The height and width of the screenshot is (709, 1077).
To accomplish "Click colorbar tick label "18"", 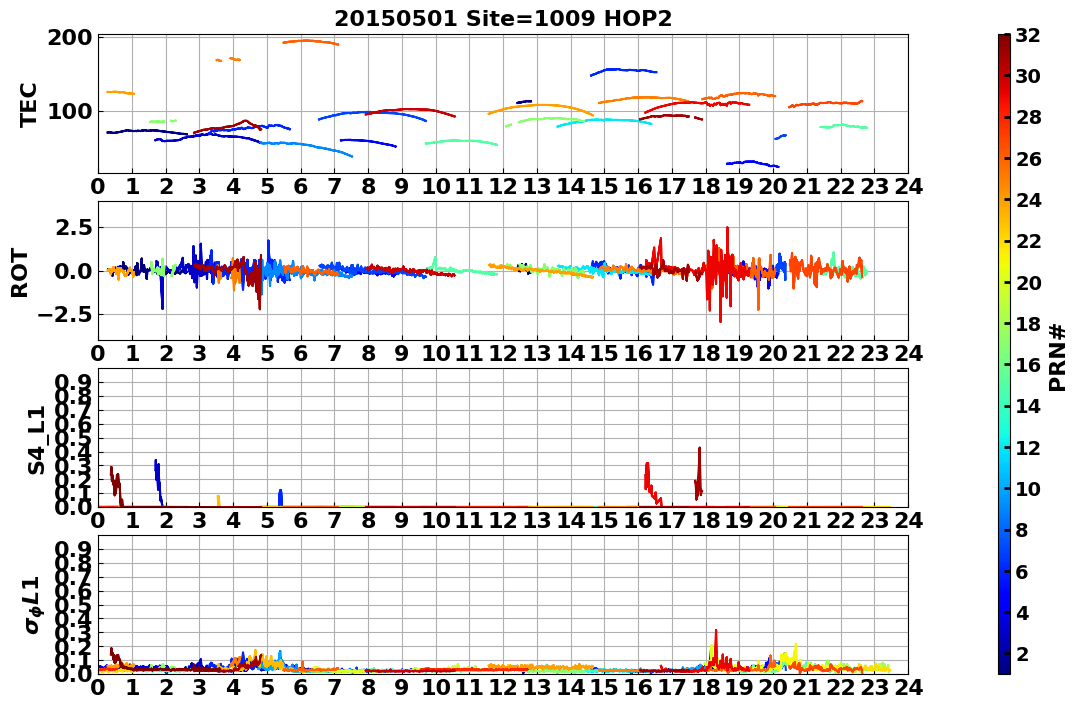I will (x=1028, y=324).
